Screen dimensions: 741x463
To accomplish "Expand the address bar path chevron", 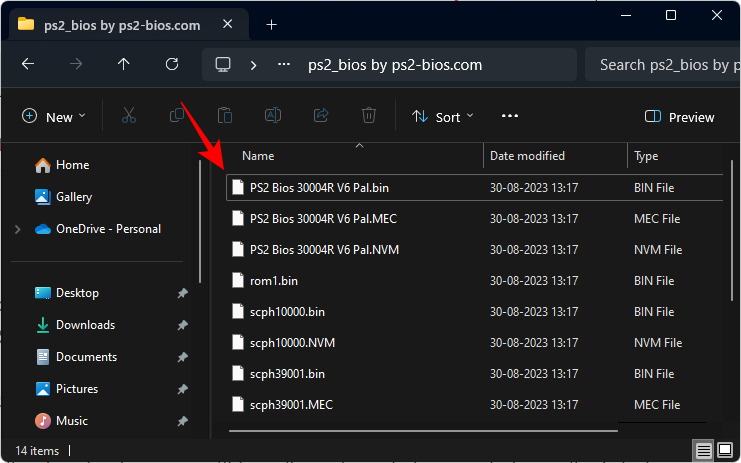I will [253, 65].
